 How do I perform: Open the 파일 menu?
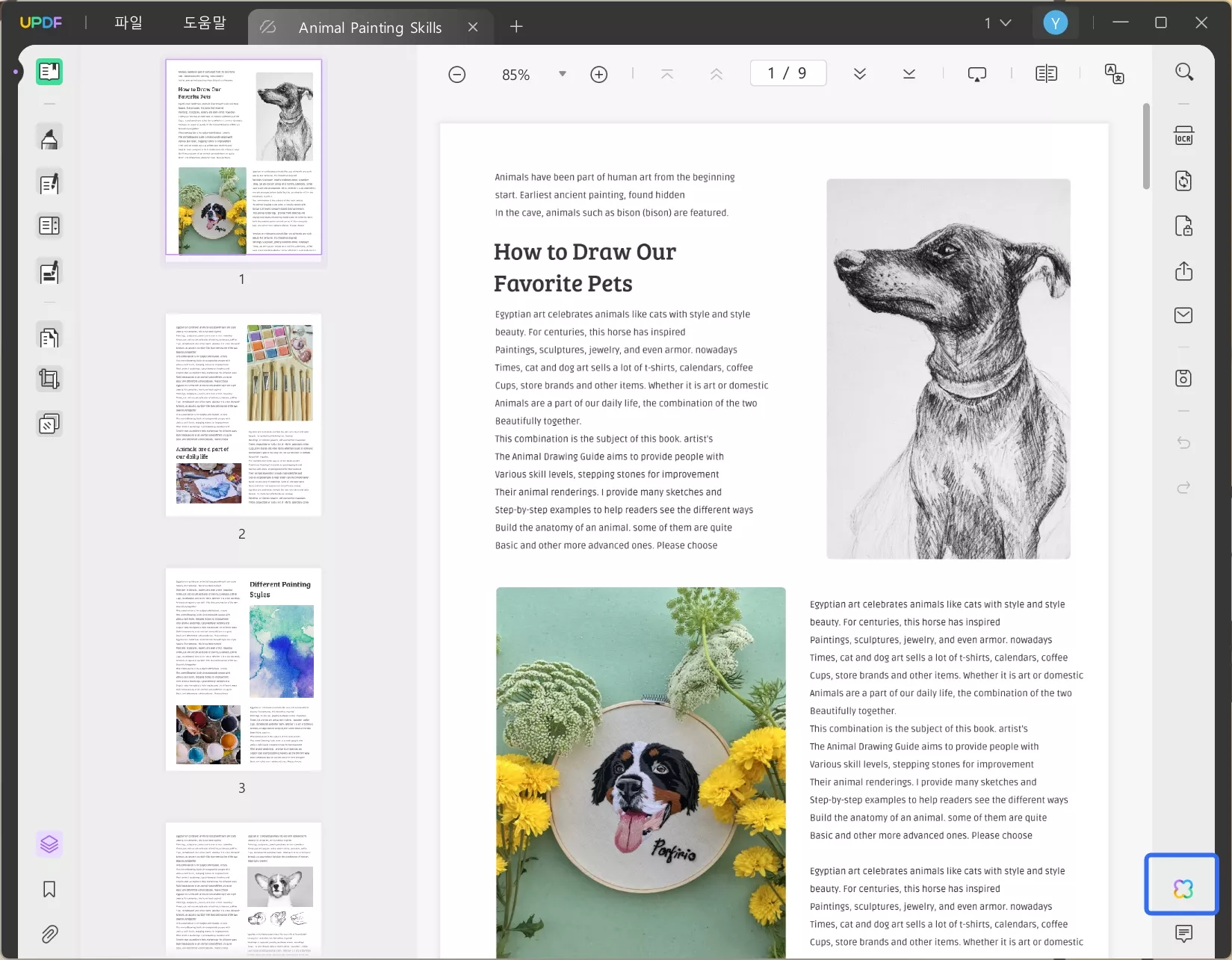pyautogui.click(x=129, y=23)
